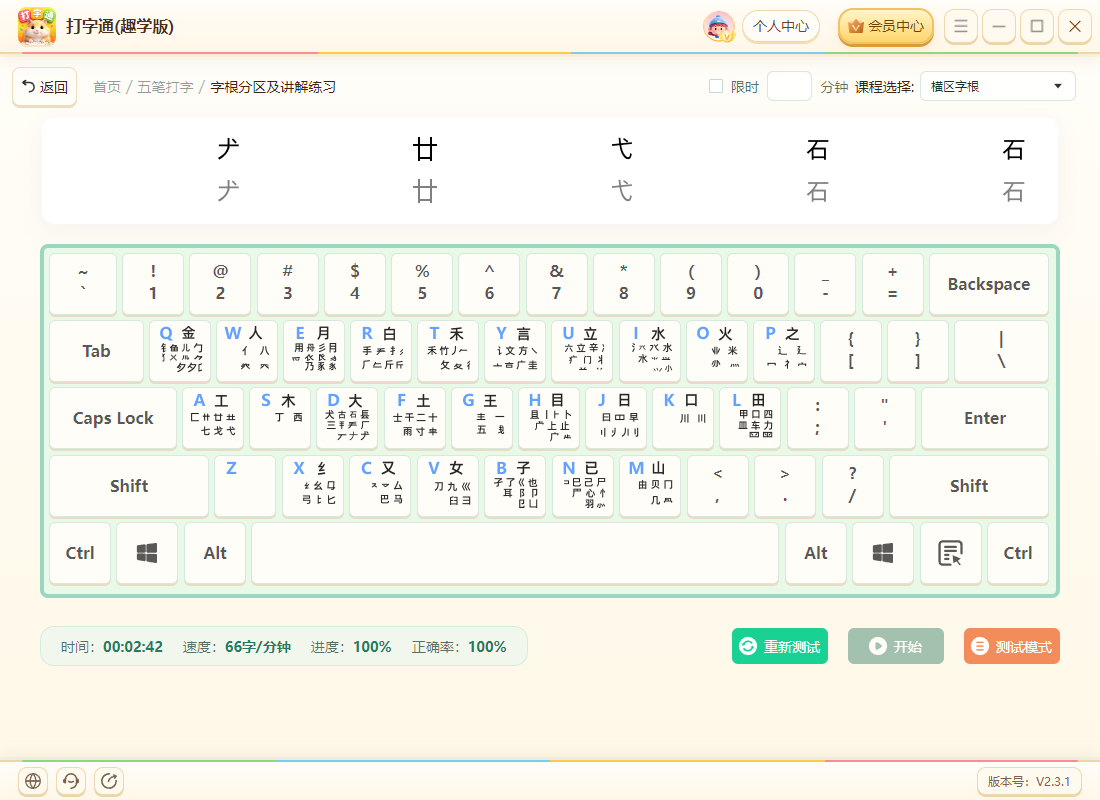Click the L 田 radical key
The image size is (1100, 800).
[750, 418]
